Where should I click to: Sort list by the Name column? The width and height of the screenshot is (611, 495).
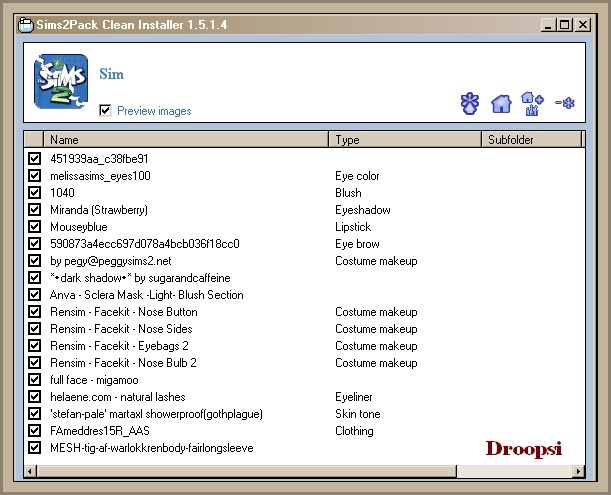click(186, 140)
